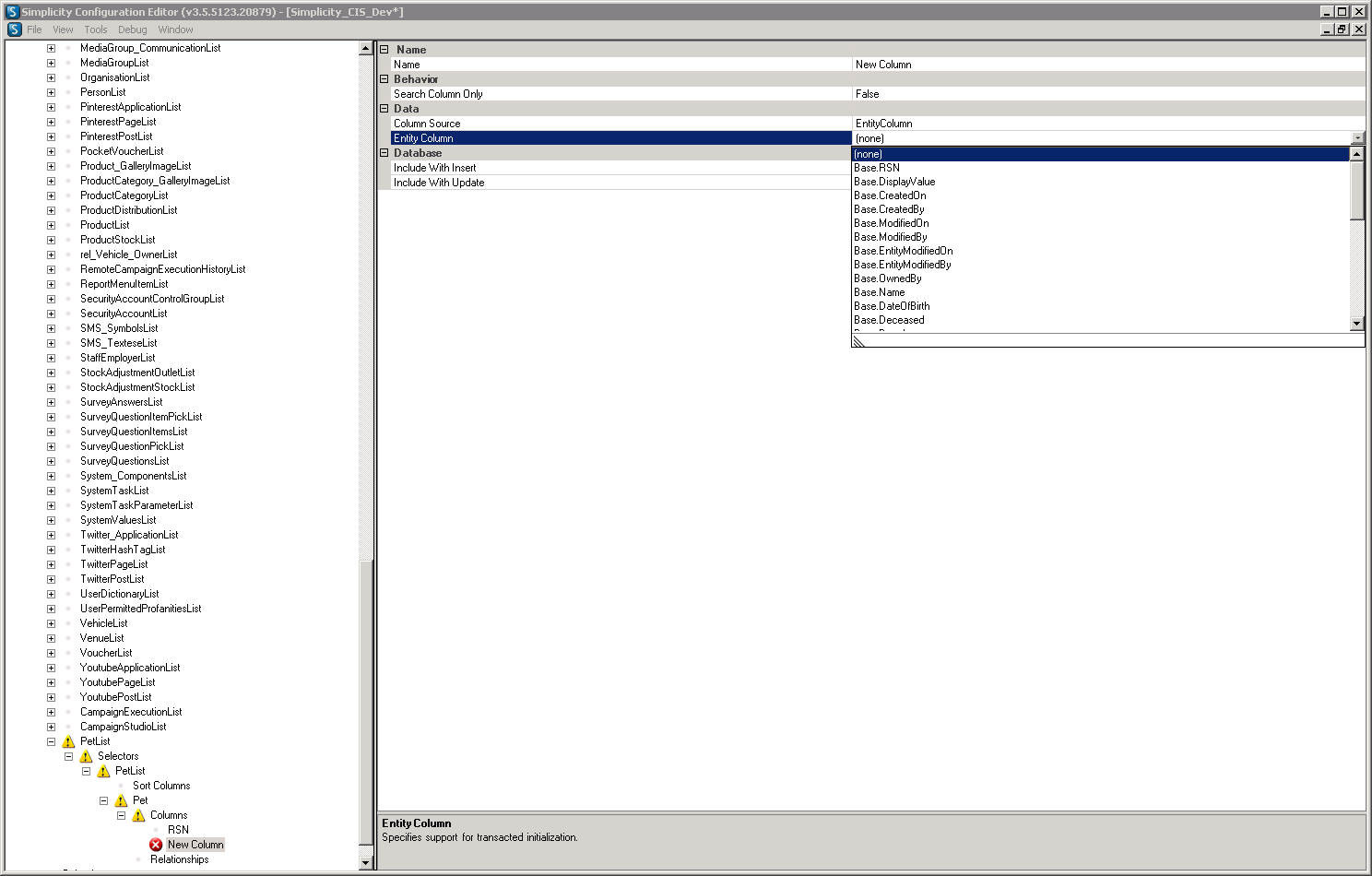Choose Base.RSN from the dropdown list
This screenshot has width=1372, height=876.
[x=1100, y=168]
